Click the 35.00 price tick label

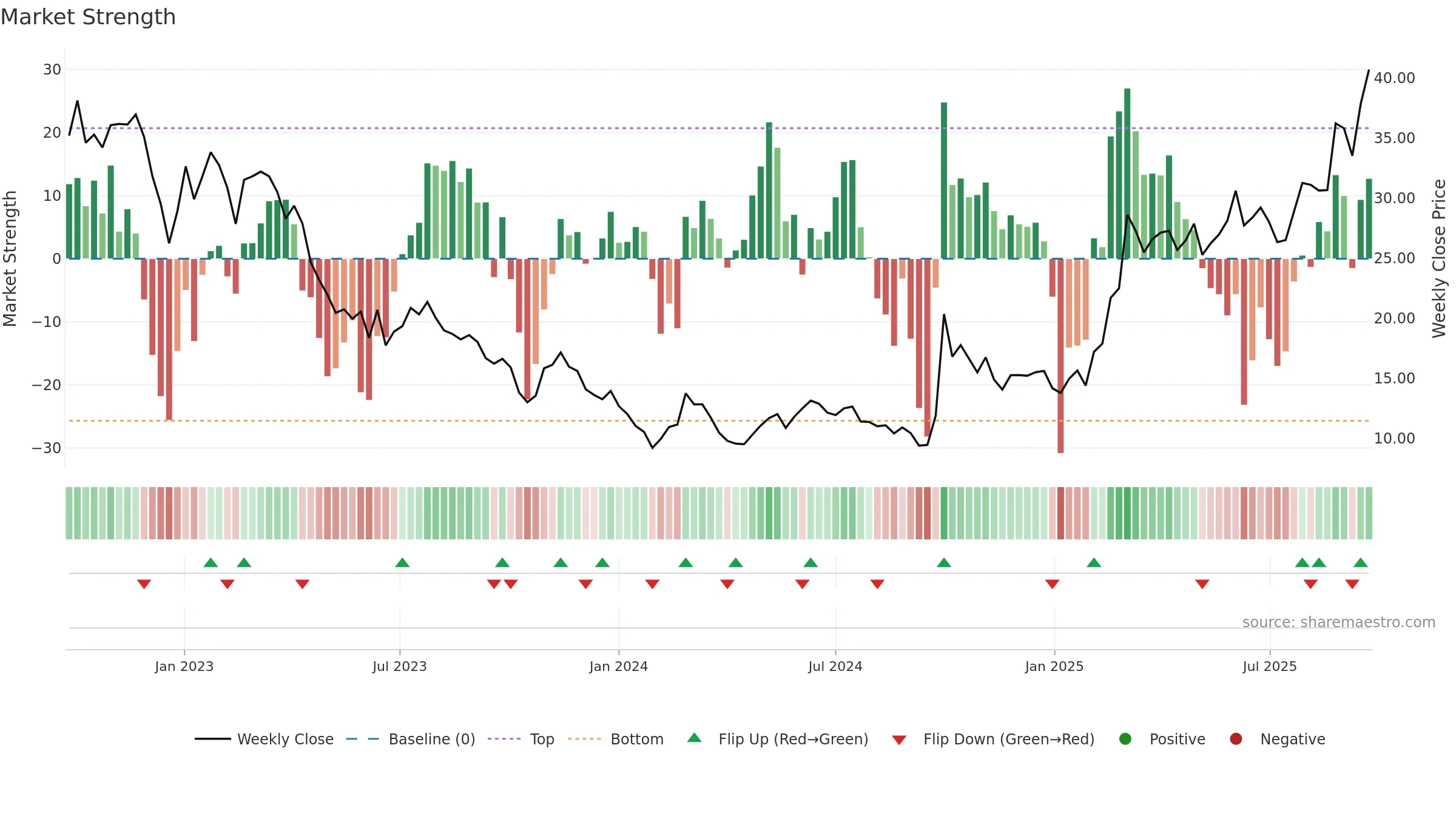[1394, 138]
